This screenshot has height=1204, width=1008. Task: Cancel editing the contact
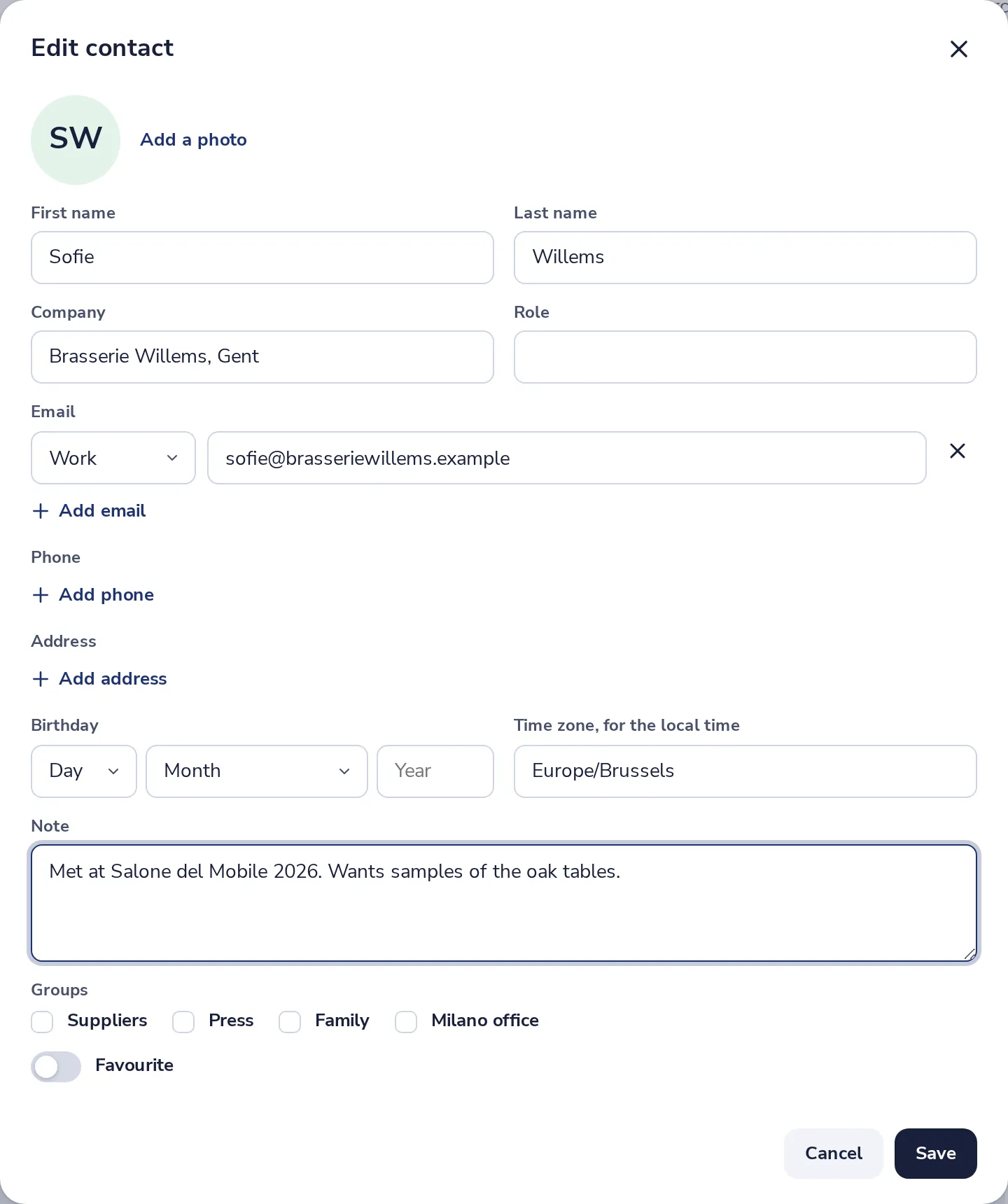point(833,1154)
